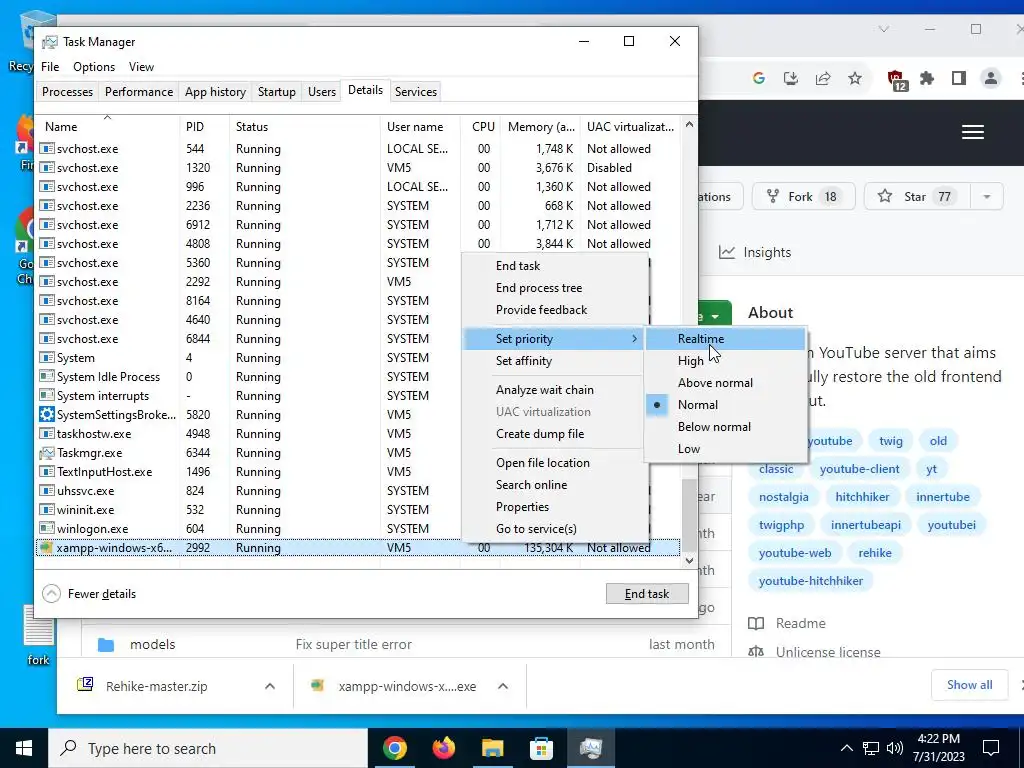Switch to the Processes tab
The width and height of the screenshot is (1024, 768).
(67, 91)
